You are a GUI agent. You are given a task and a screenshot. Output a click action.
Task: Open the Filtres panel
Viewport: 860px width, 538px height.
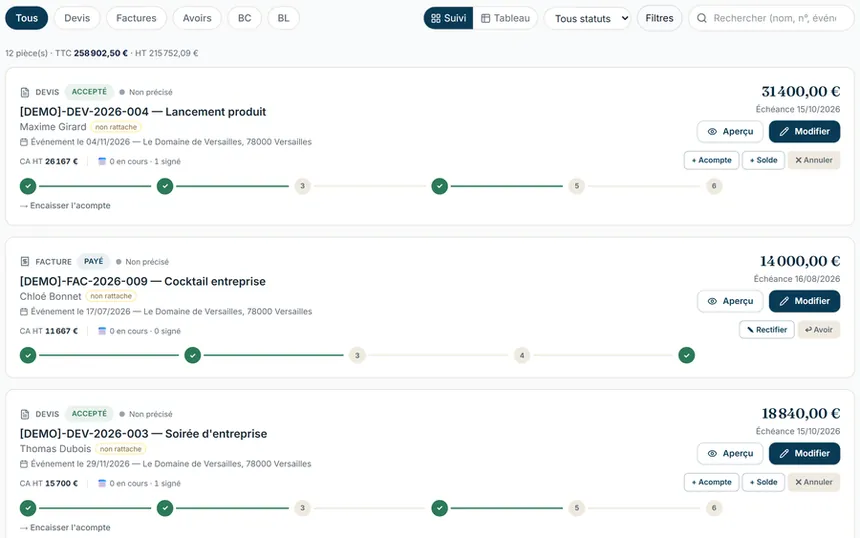pos(659,18)
